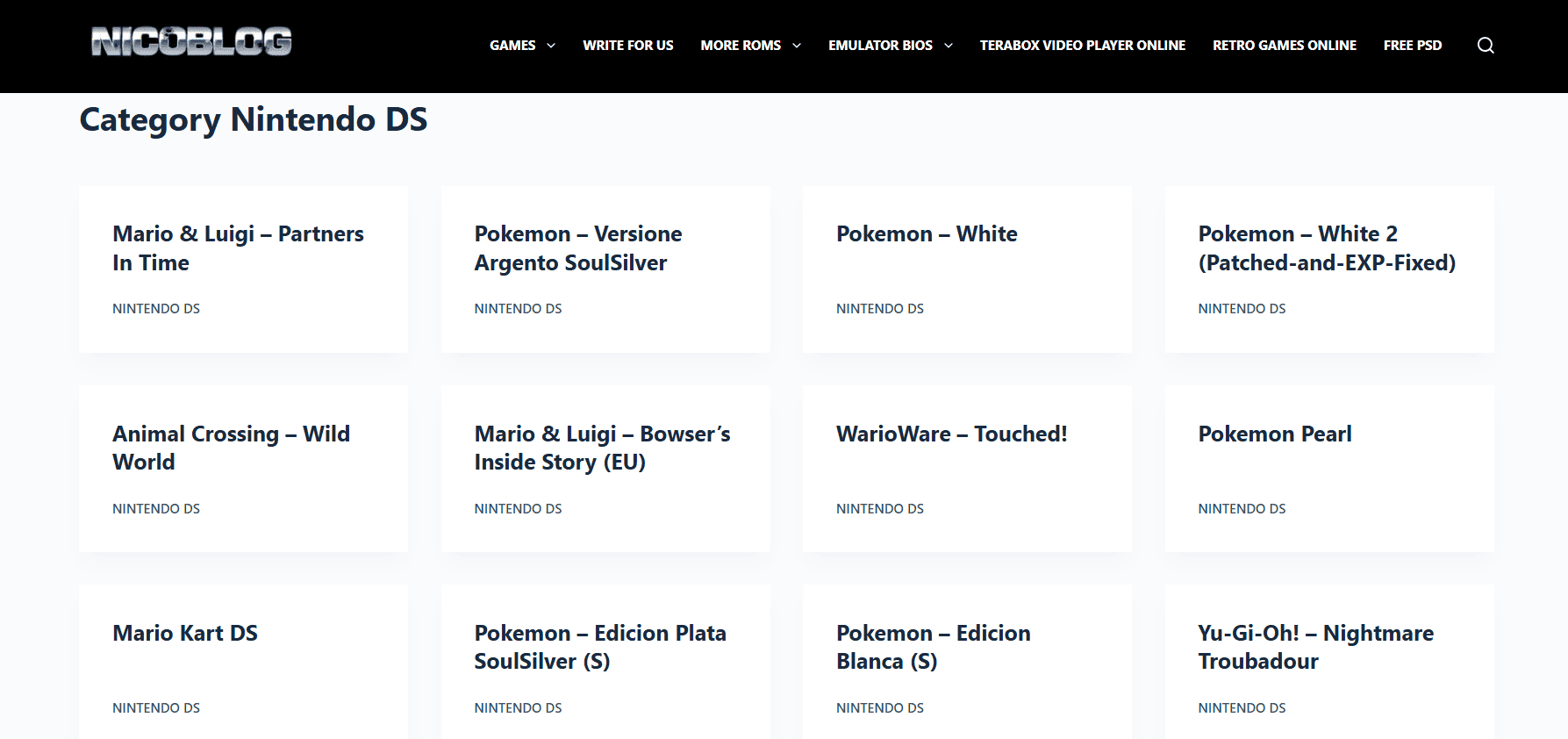1568x739 pixels.
Task: Select the Pokemon – White title
Action: click(x=927, y=234)
